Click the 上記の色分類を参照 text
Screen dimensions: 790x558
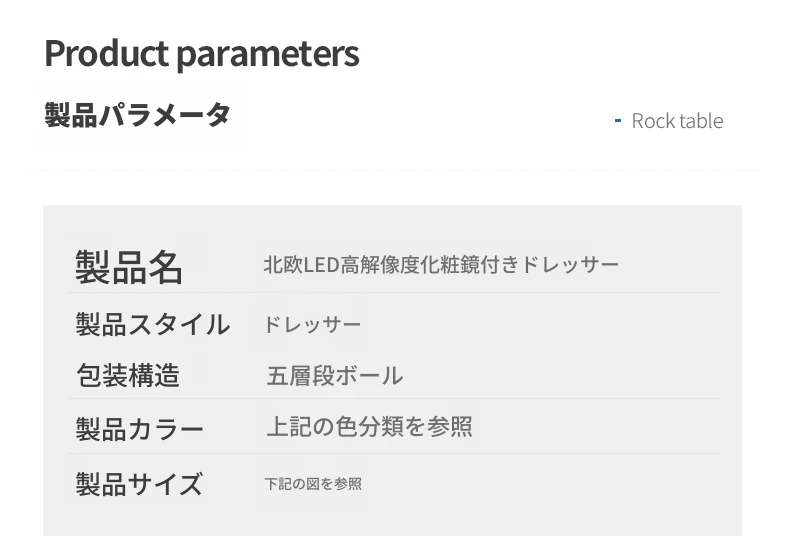[369, 427]
